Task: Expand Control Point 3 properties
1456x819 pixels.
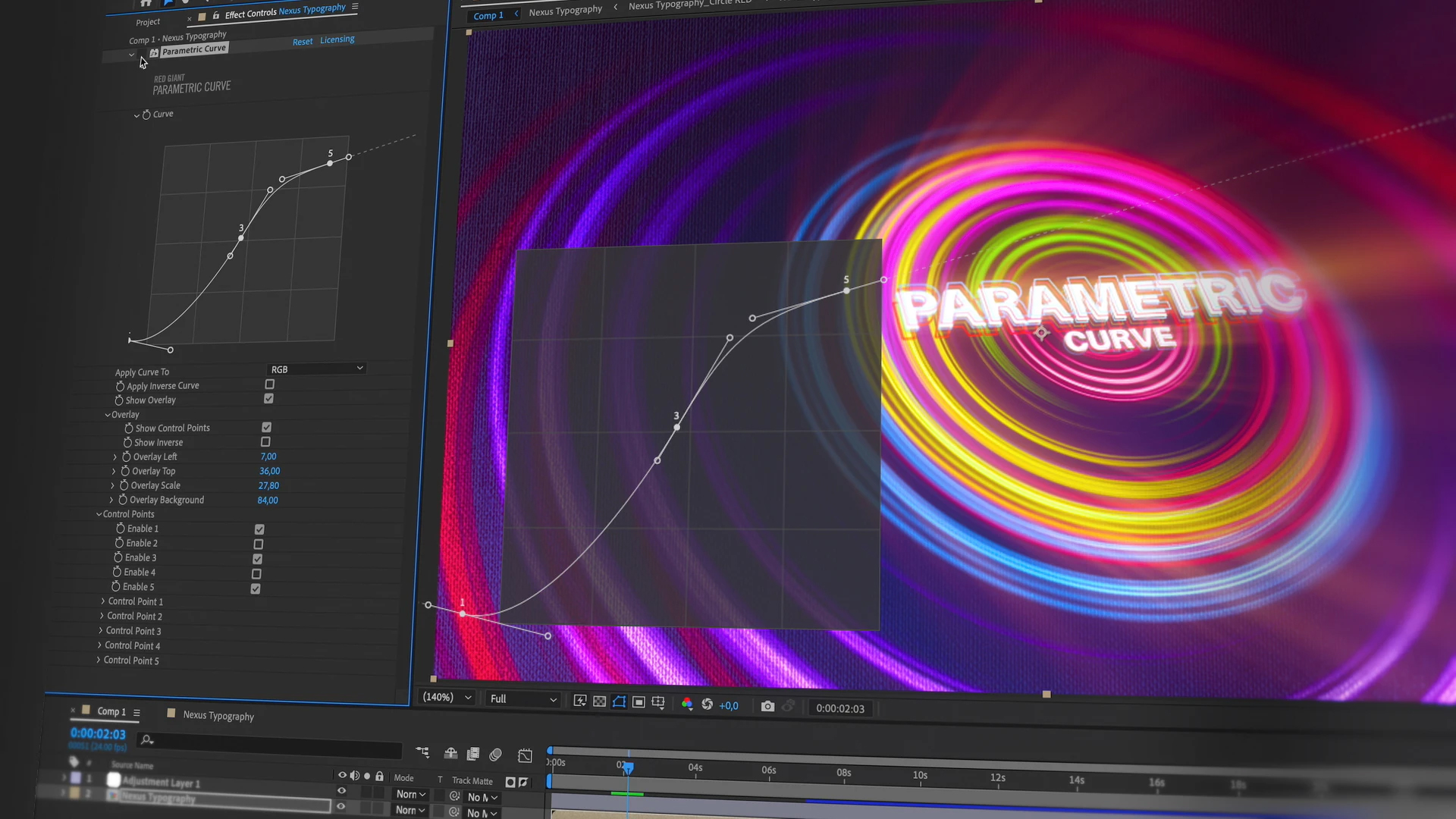Action: click(100, 631)
